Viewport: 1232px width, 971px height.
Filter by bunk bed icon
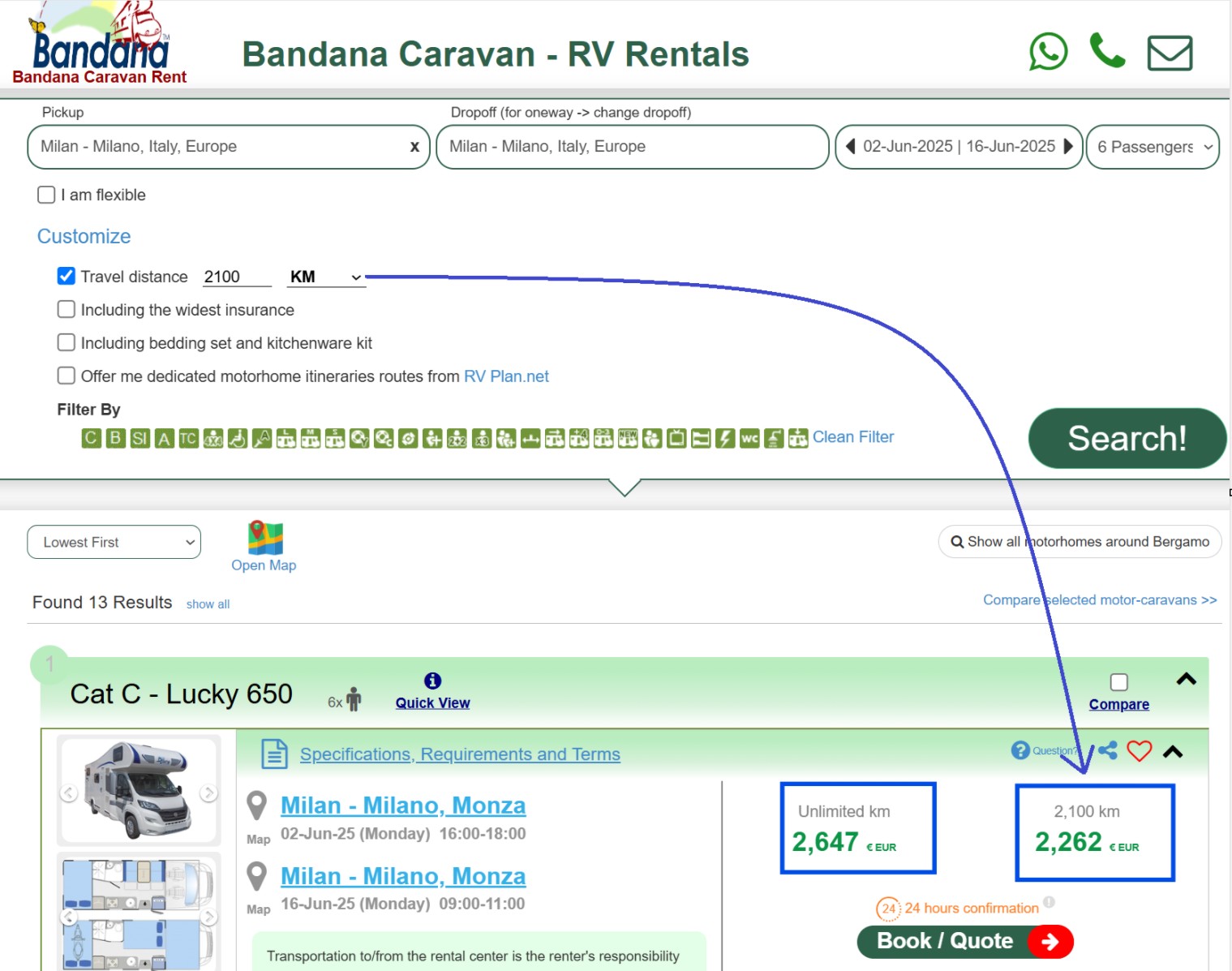coord(701,439)
